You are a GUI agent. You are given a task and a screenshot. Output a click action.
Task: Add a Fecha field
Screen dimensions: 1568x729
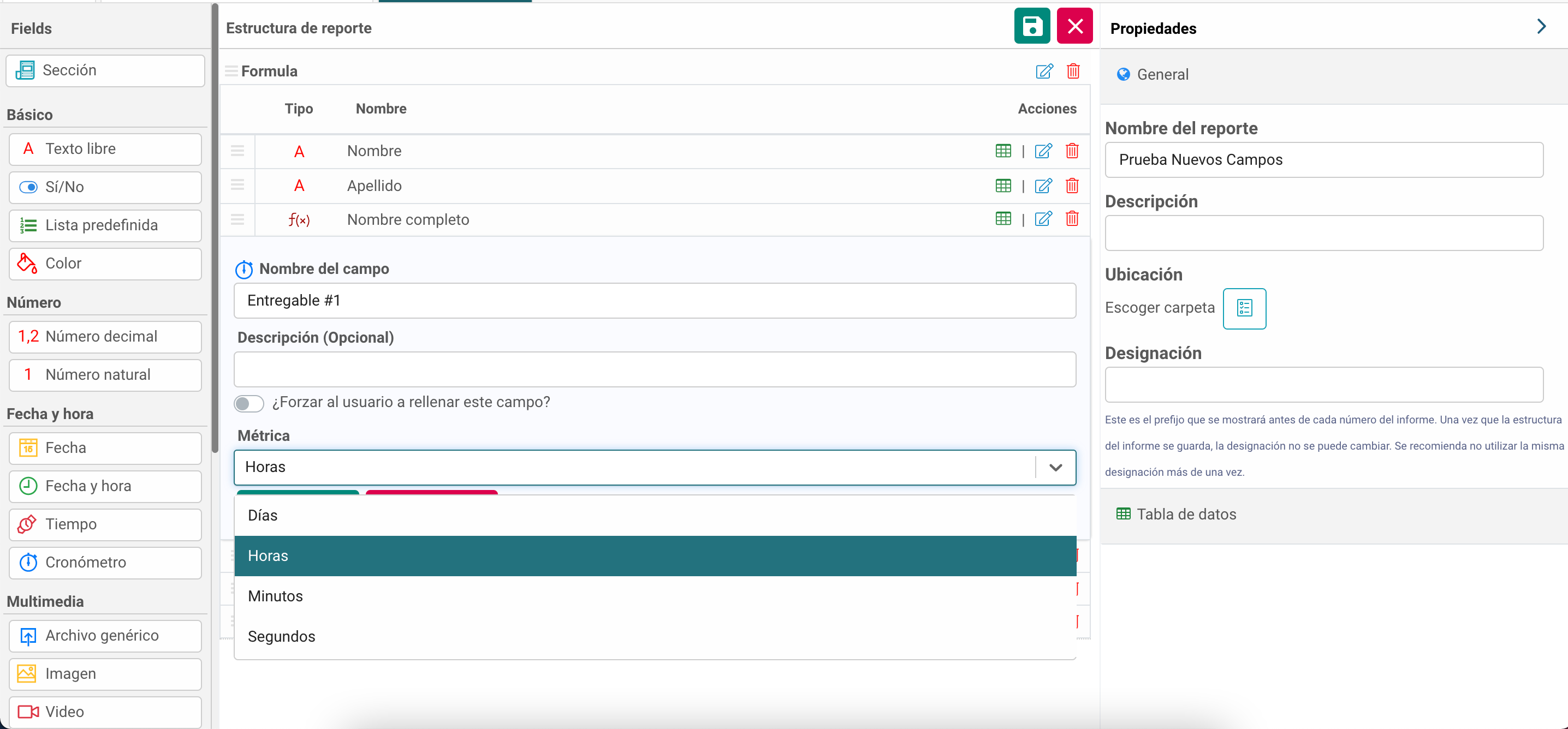(x=105, y=449)
